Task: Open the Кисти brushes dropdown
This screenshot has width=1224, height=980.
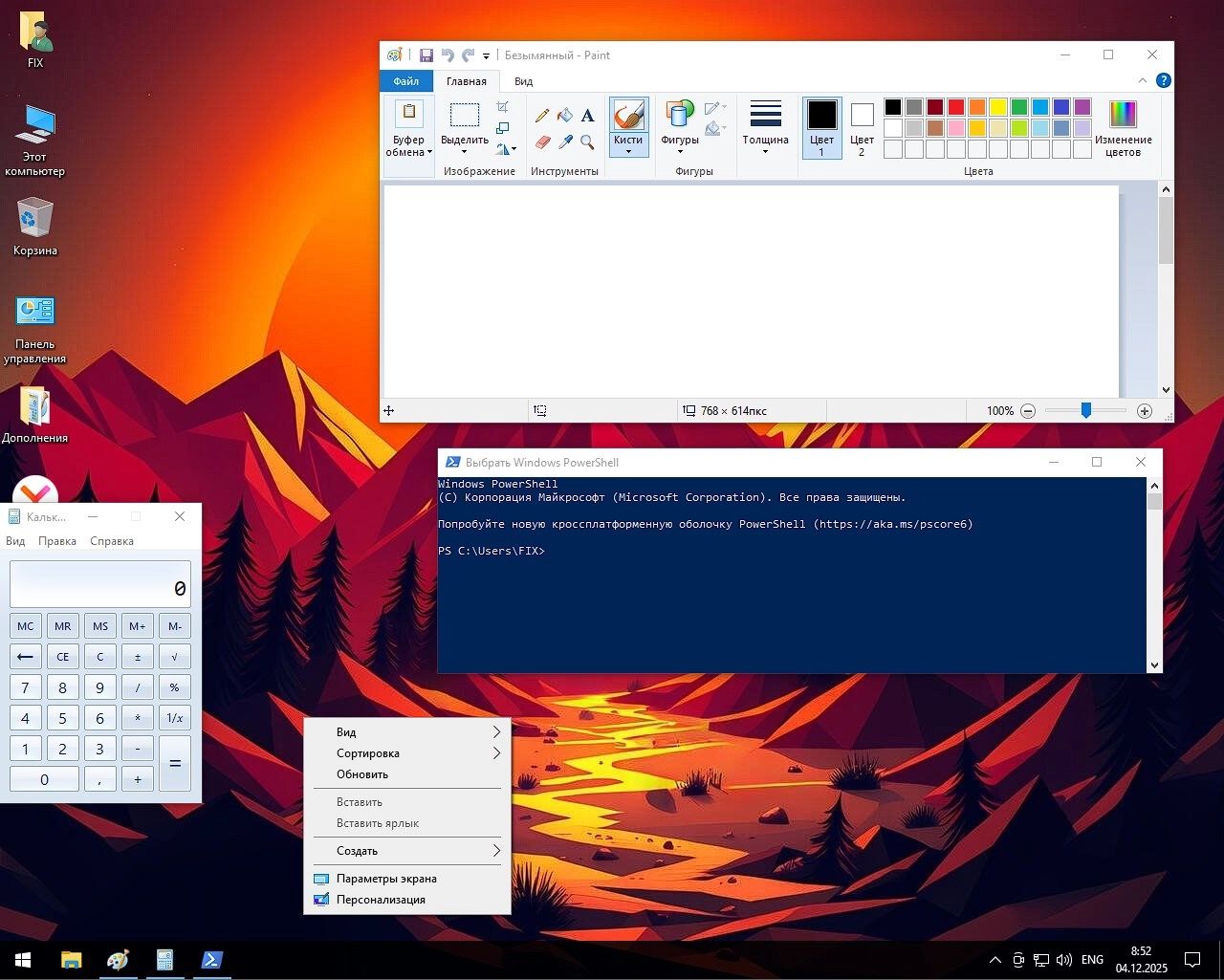Action: click(628, 150)
